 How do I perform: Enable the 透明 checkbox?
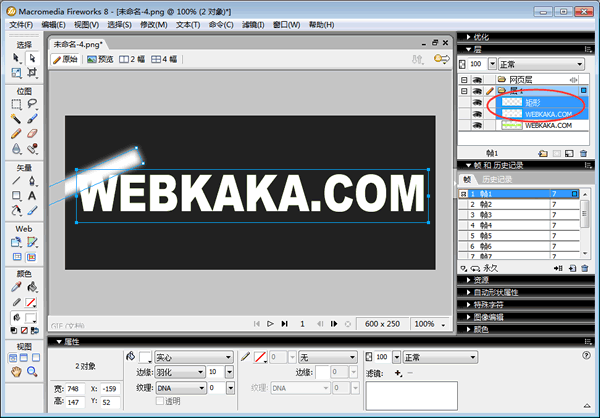(x=160, y=401)
